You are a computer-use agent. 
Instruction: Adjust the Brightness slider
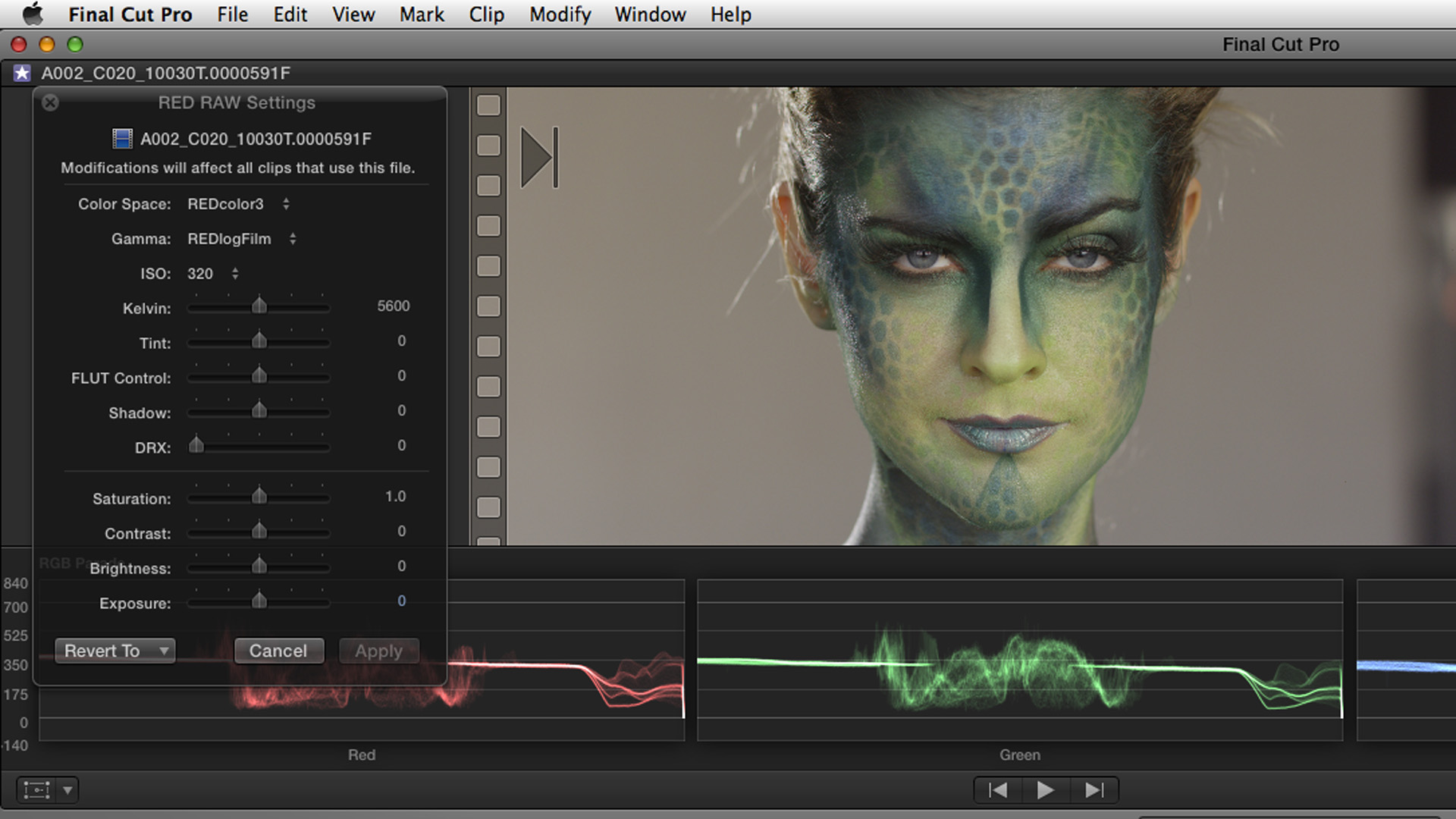point(259,566)
